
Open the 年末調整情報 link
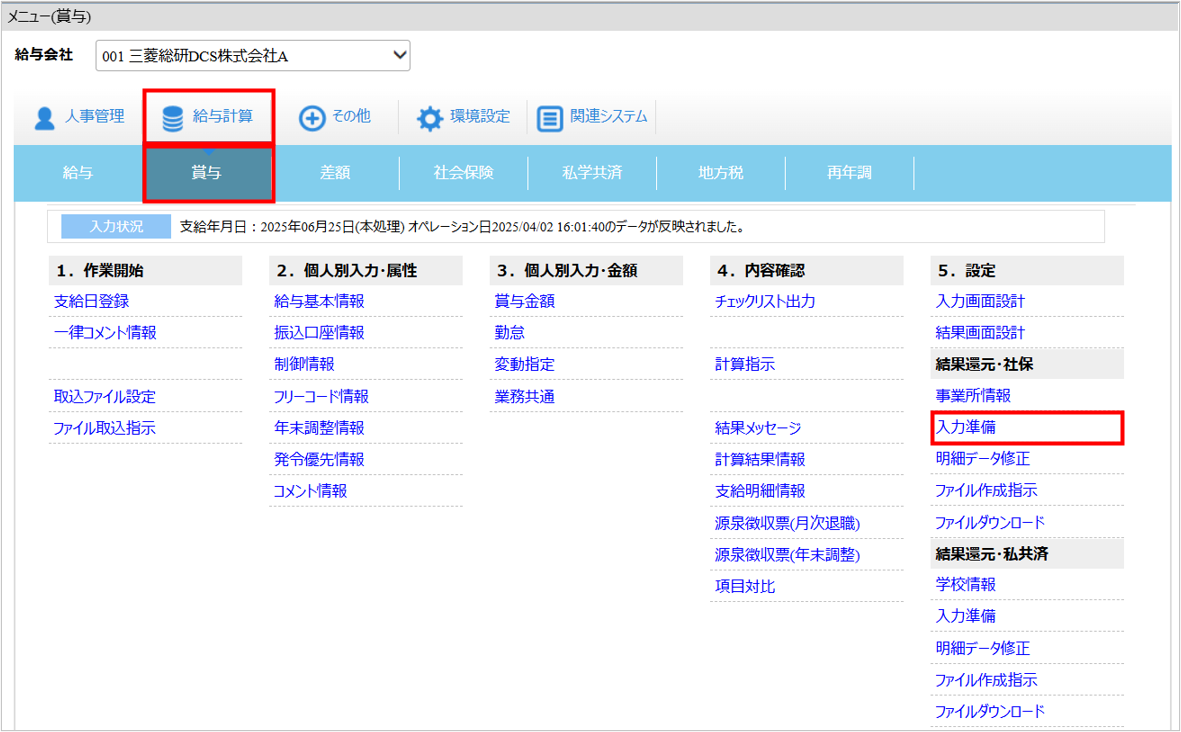pyautogui.click(x=319, y=428)
